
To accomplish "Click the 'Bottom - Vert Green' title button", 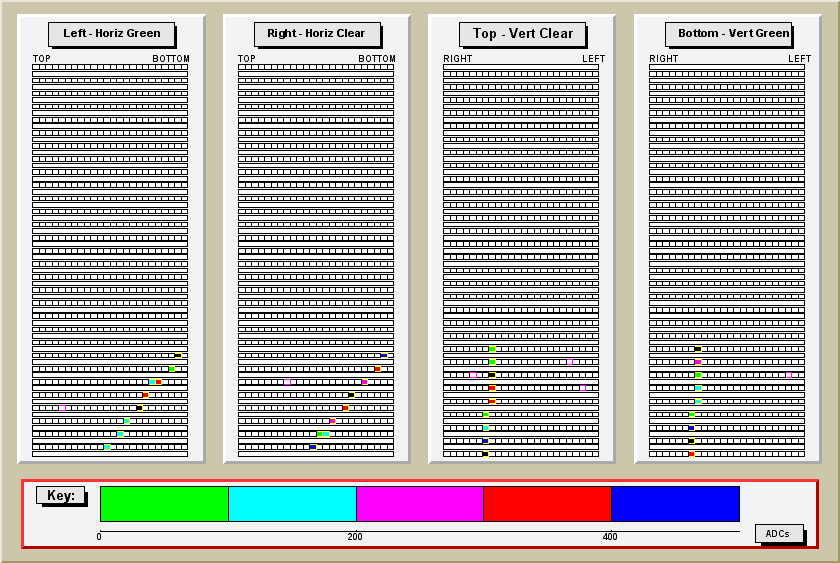I will [728, 34].
